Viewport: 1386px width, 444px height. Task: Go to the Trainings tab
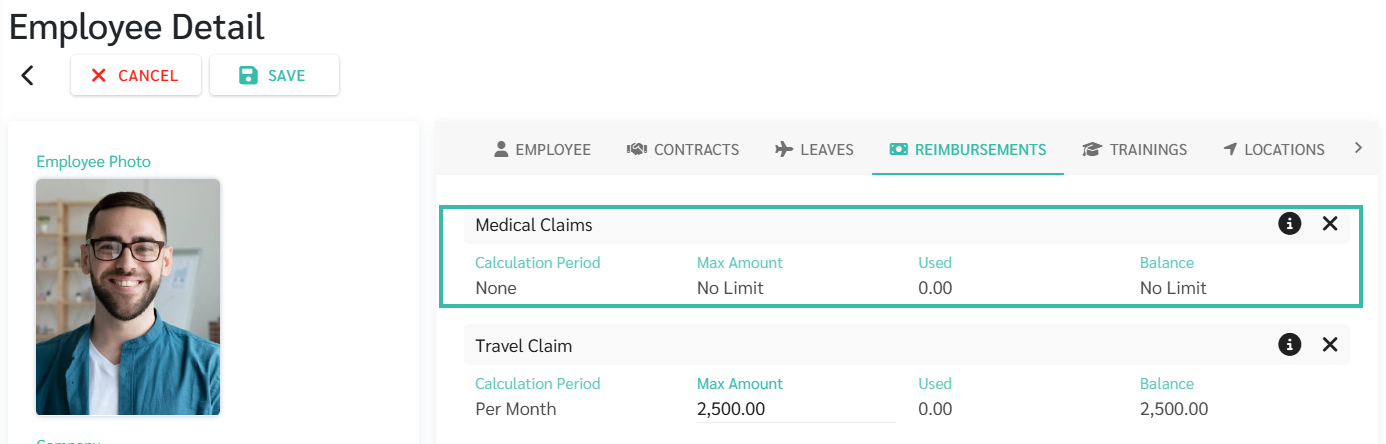click(x=1135, y=149)
